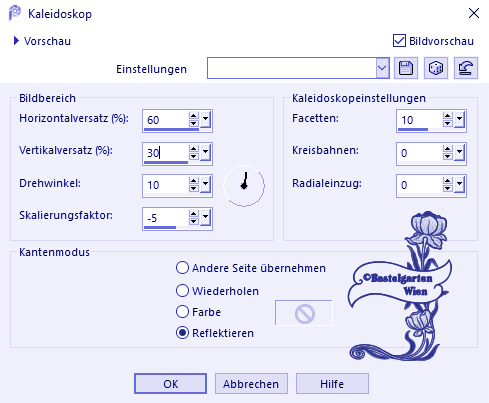Choose Andere Seite übernehmen option
This screenshot has height=403, width=489.
point(182,268)
